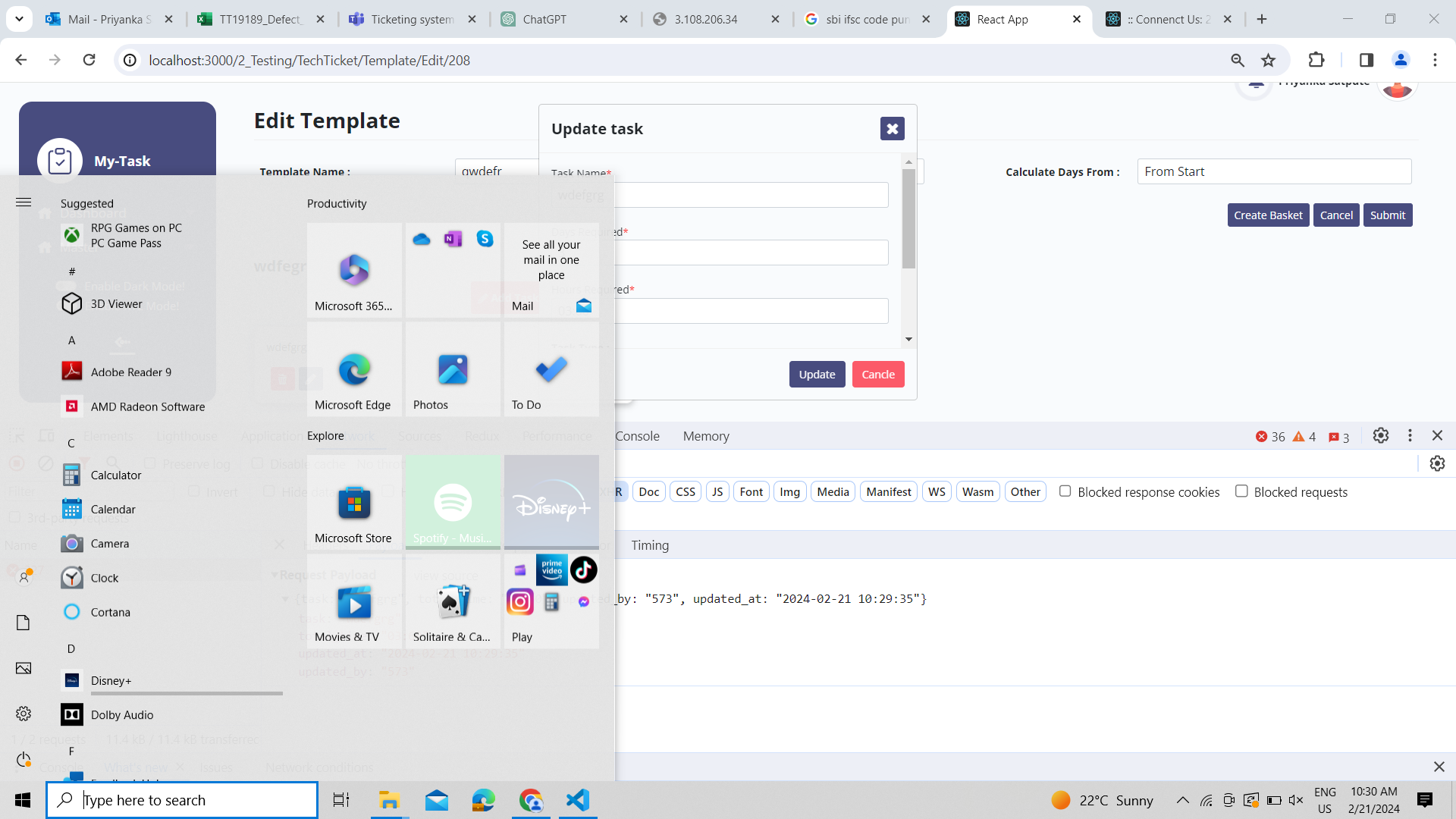Filter network requests by CSS
This screenshot has height=819, width=1456.
(x=686, y=491)
